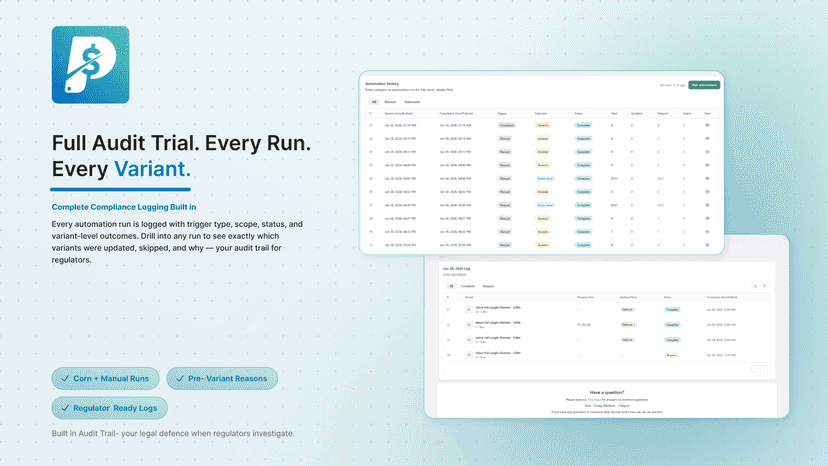Click the dollar price-tag app logo
Screen dimensions: 828x466
[90, 65]
